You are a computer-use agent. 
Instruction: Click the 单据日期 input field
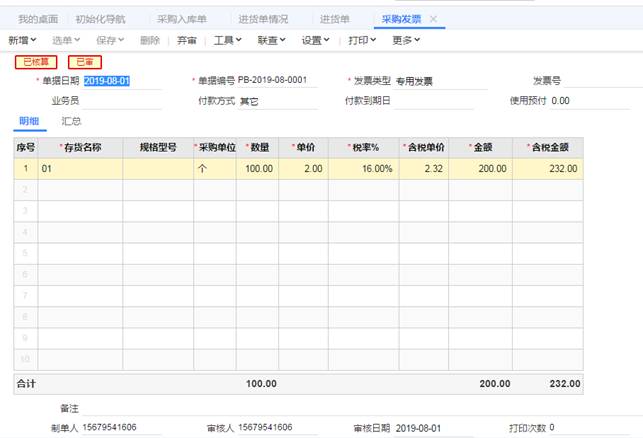click(120, 81)
